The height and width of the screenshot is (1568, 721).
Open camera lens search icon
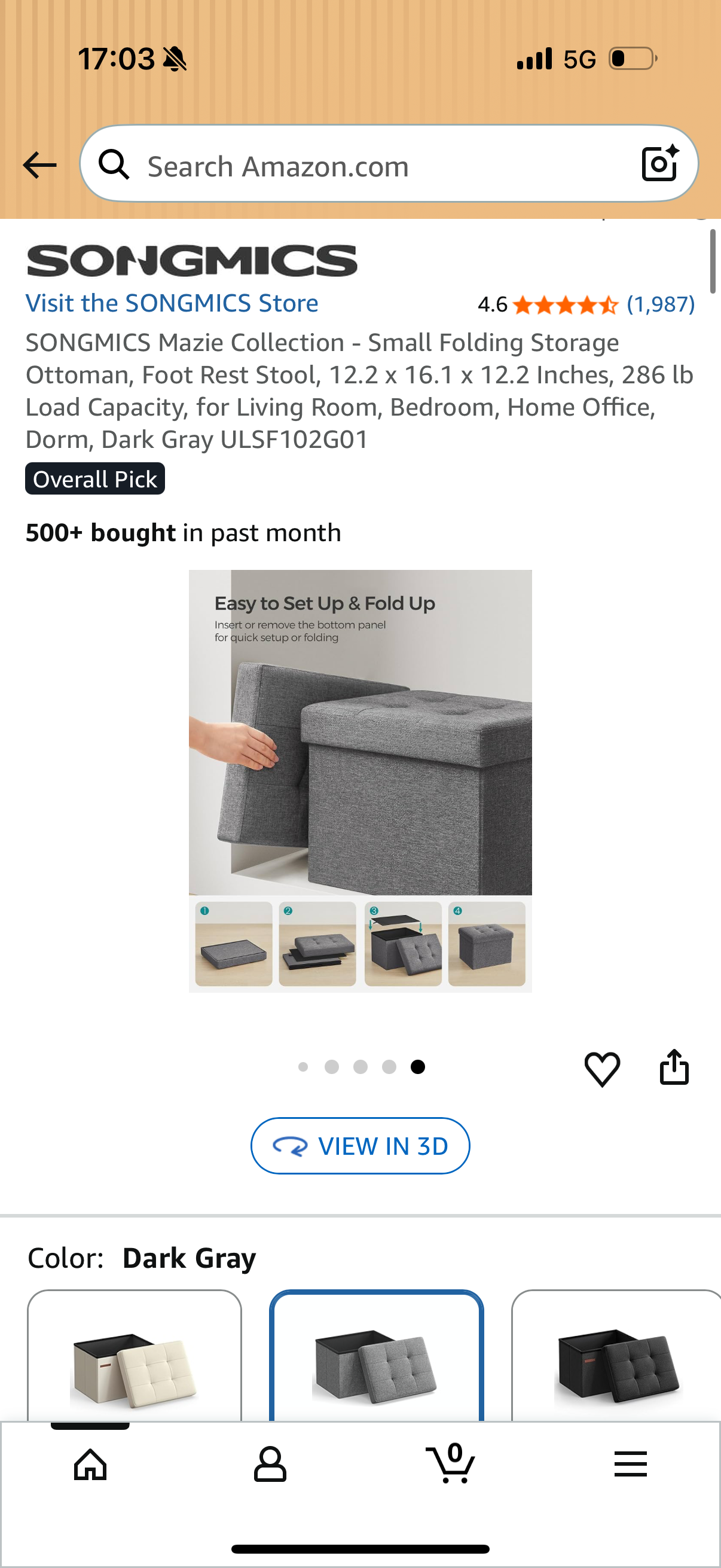(x=659, y=163)
